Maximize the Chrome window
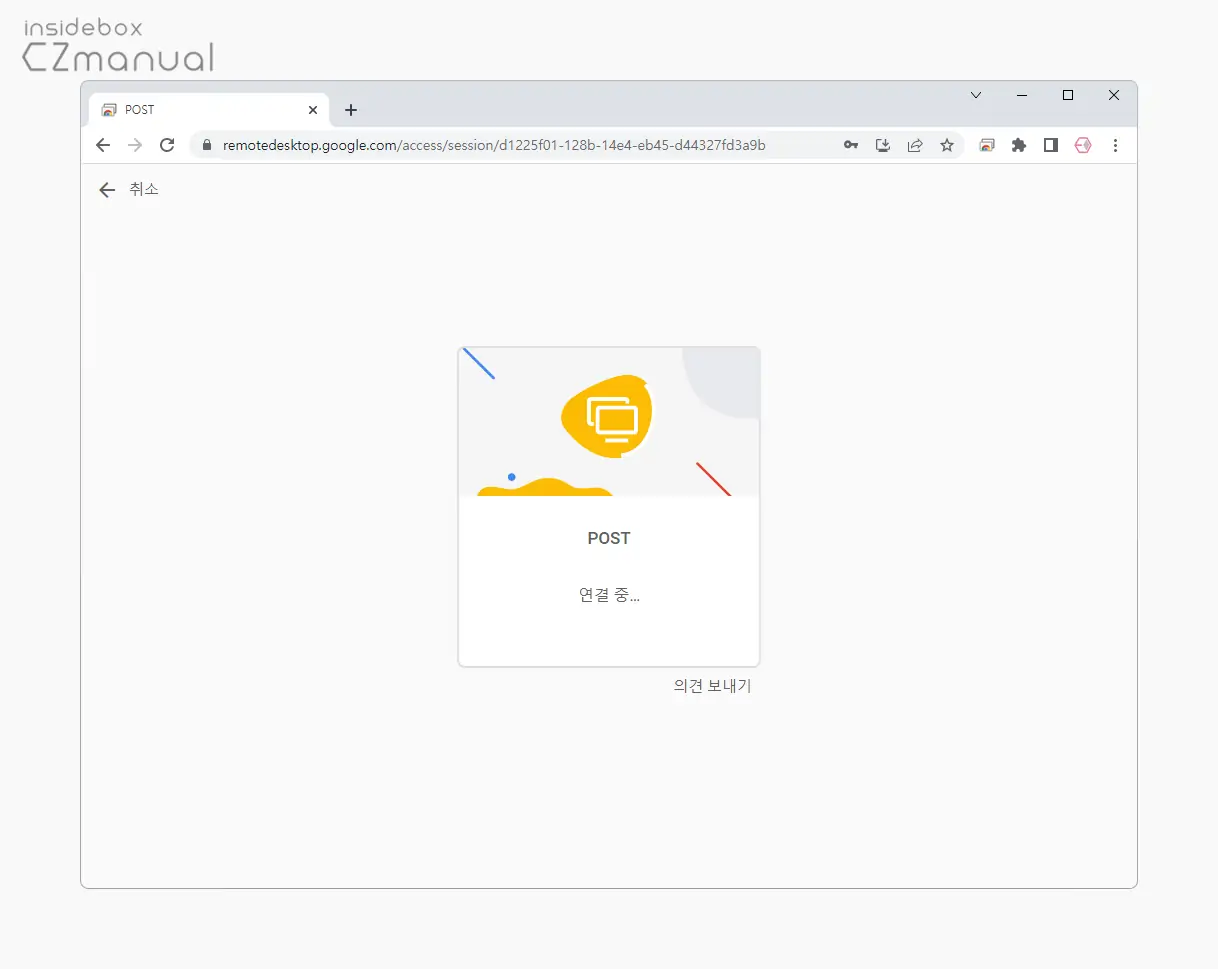The image size is (1218, 969). 1068,95
